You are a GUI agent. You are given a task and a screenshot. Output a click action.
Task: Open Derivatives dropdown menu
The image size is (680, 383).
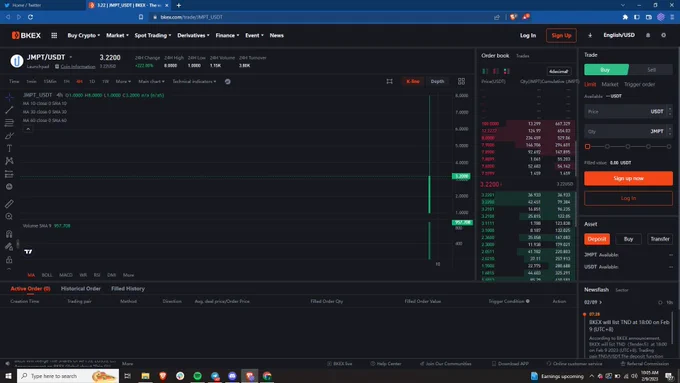193,36
